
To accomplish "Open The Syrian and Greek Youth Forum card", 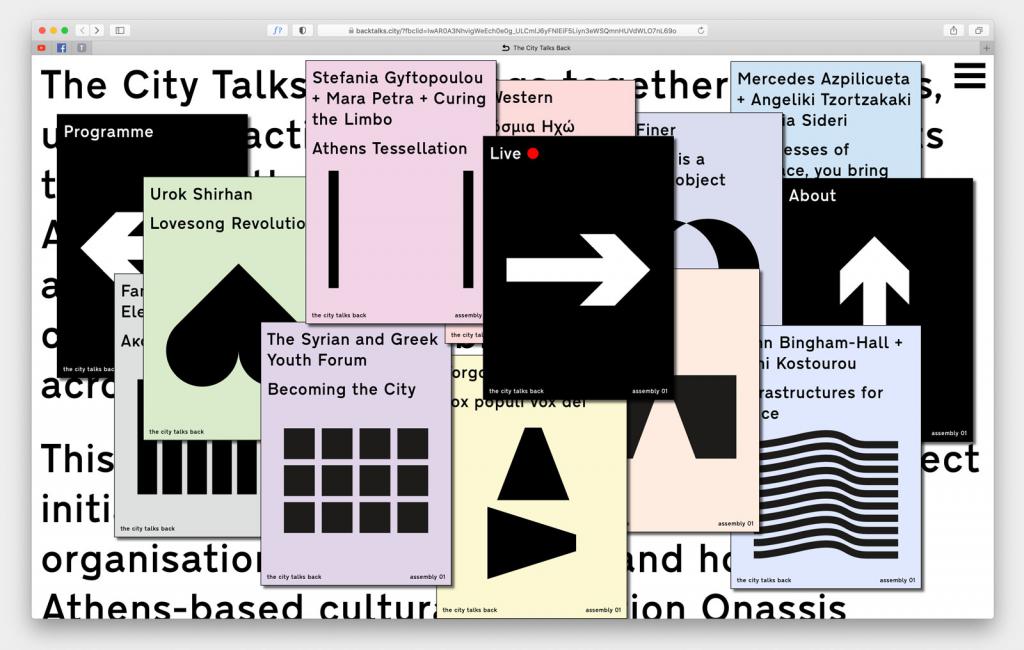I will tap(356, 453).
